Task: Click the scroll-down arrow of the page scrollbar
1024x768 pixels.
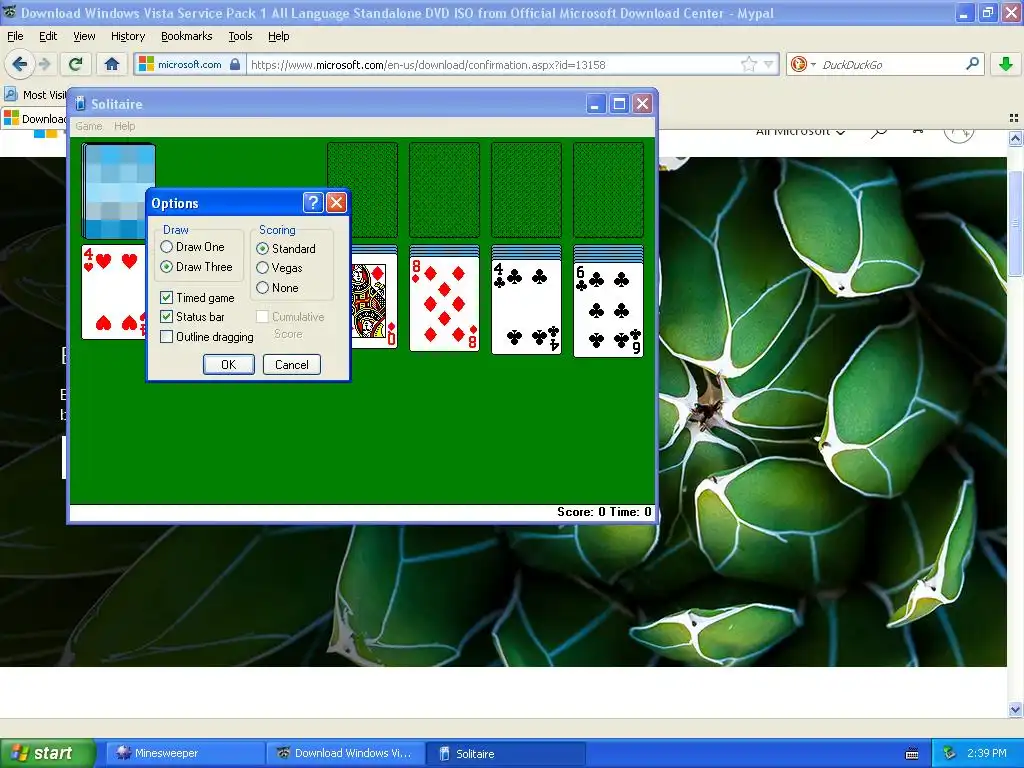Action: pyautogui.click(x=1015, y=709)
